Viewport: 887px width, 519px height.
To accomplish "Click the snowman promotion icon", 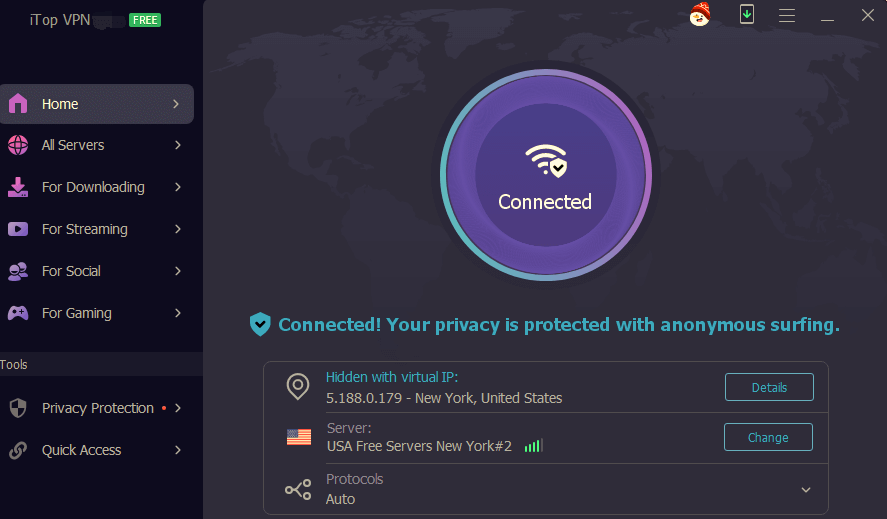I will [x=700, y=14].
